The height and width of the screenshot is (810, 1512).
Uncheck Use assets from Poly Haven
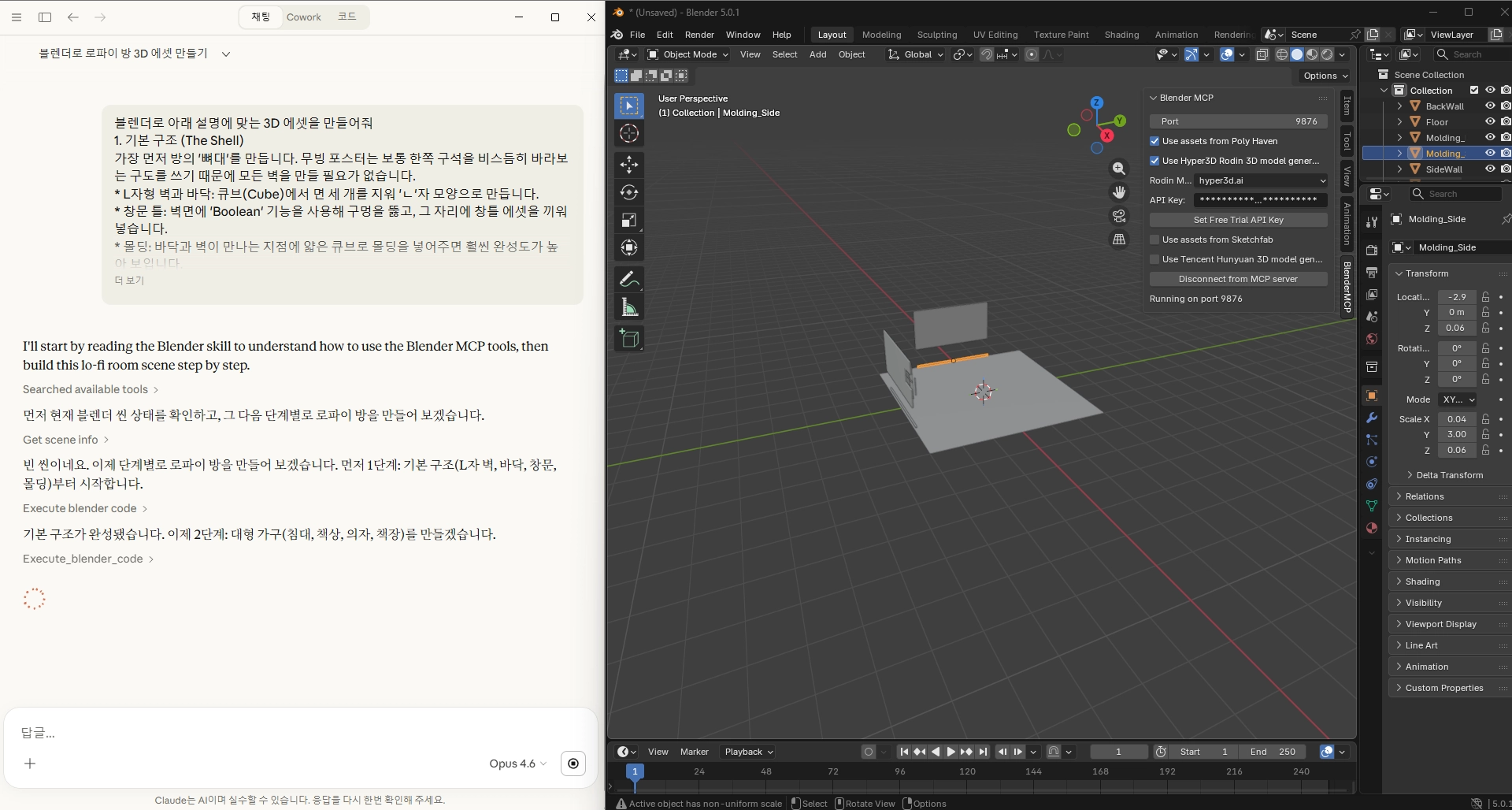pos(1154,141)
